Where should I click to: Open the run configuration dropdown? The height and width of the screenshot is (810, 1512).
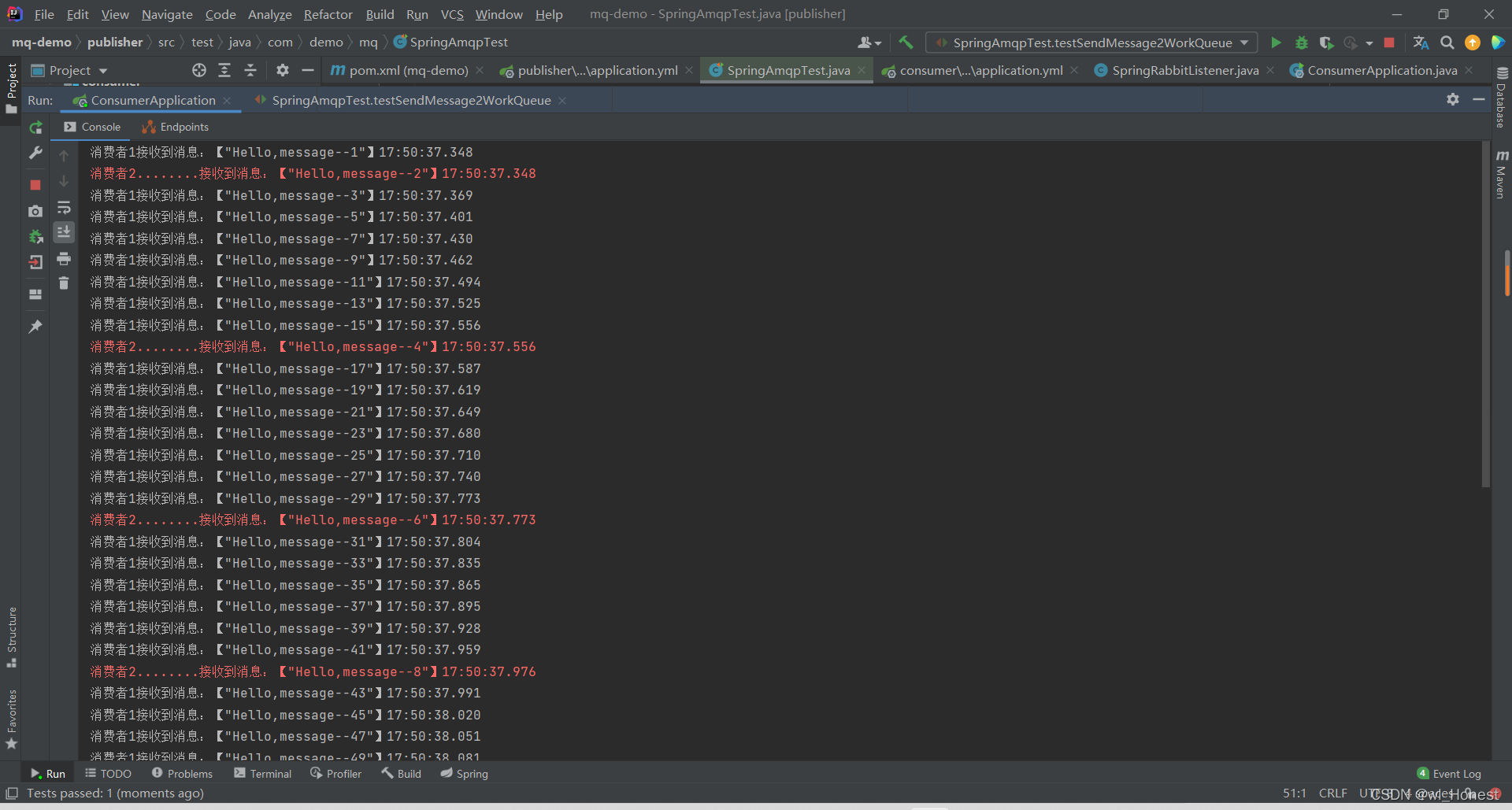coord(1091,43)
